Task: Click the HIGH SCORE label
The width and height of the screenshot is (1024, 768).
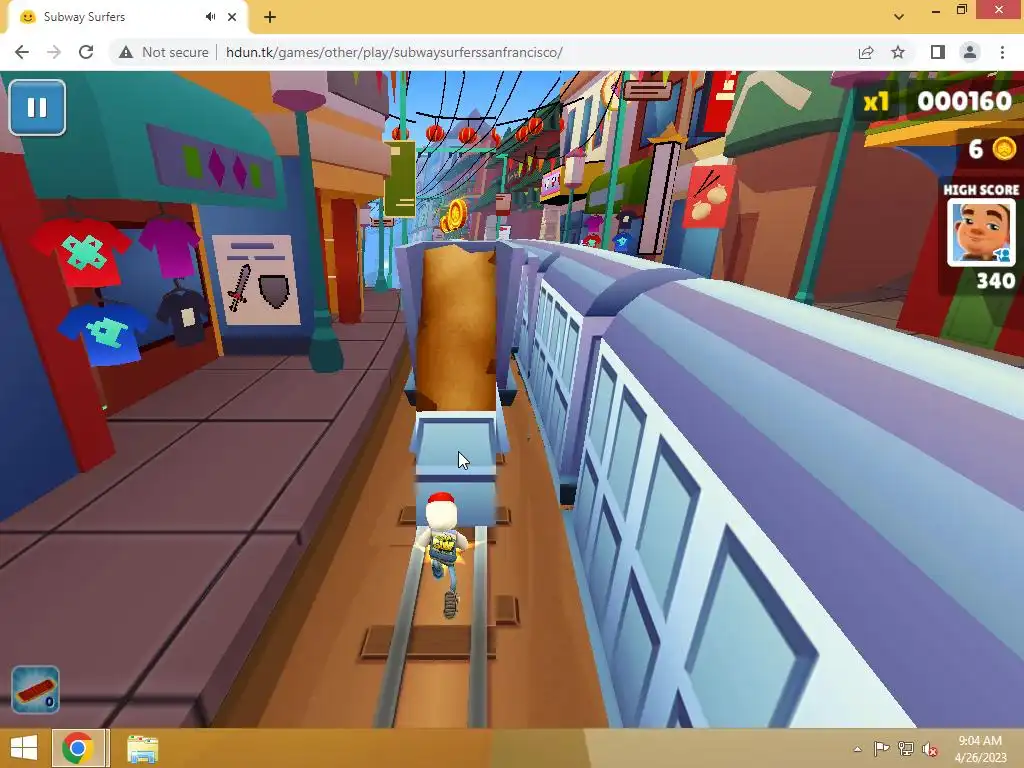Action: (x=981, y=190)
